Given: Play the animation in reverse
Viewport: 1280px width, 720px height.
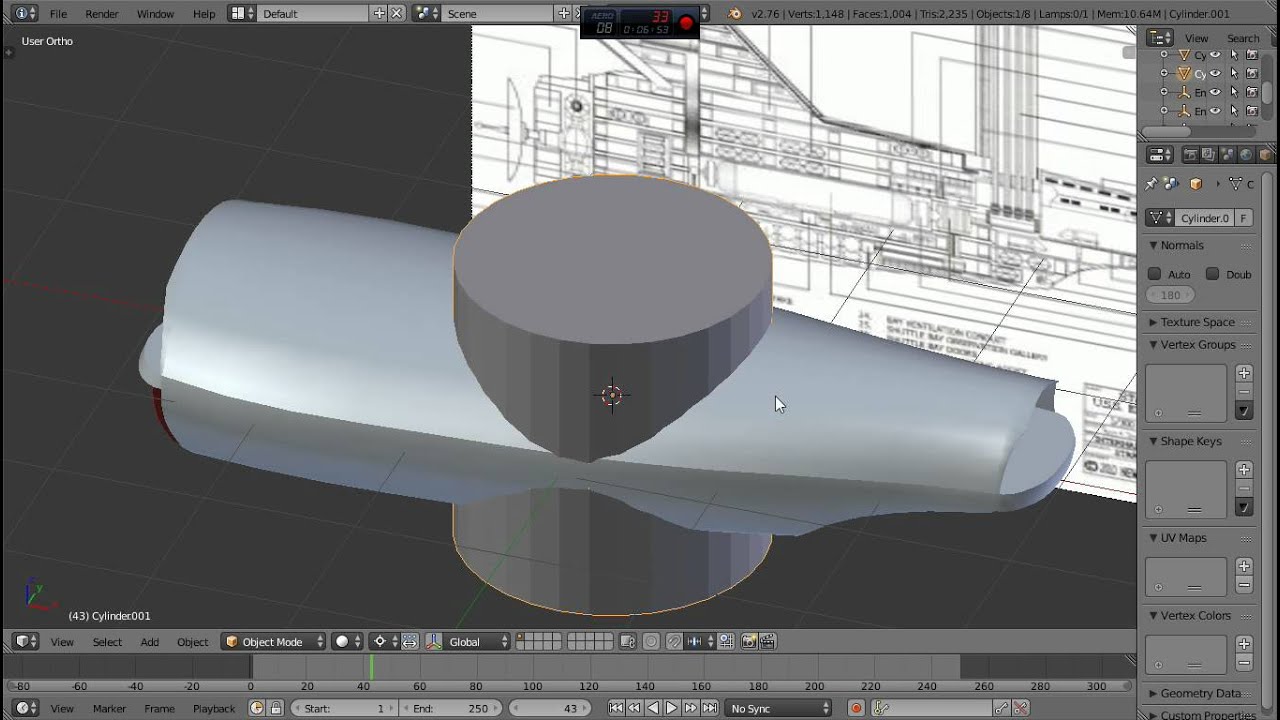Looking at the screenshot, I should coord(653,708).
